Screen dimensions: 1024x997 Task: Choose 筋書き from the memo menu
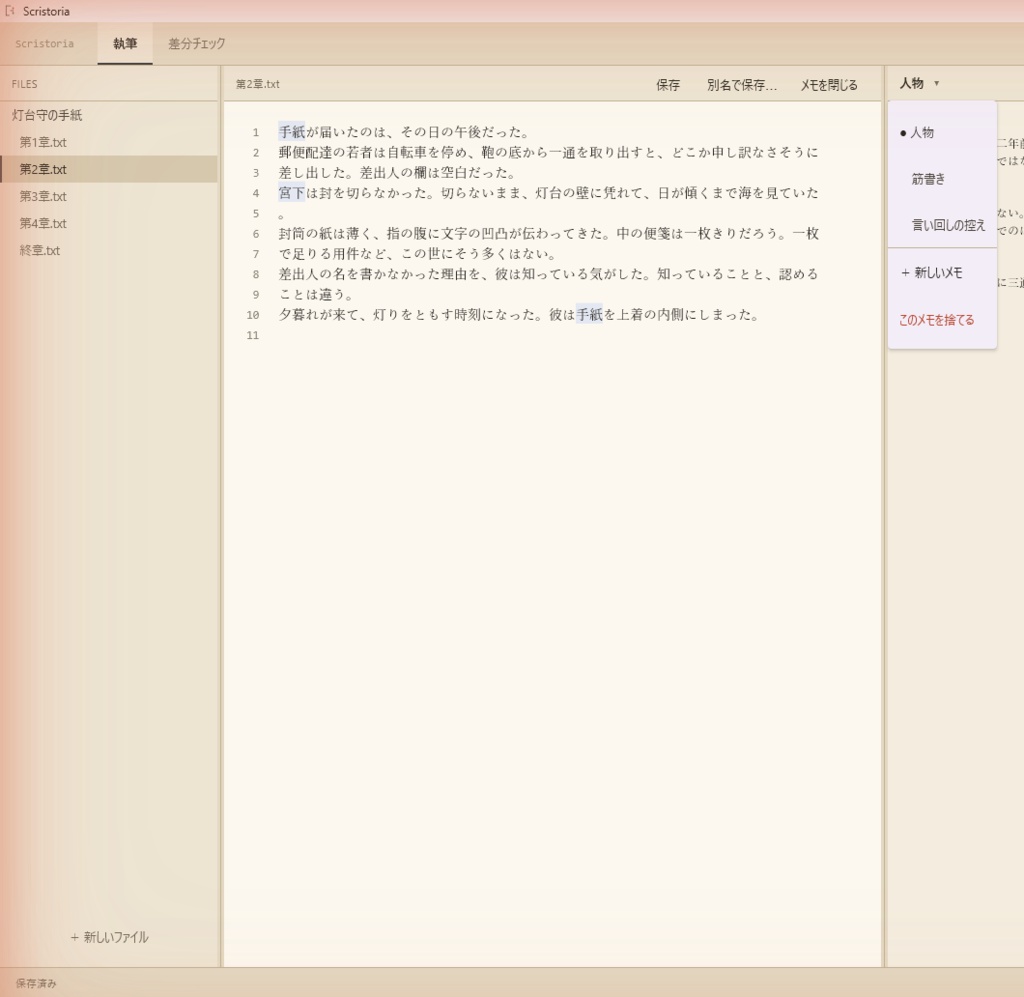(x=942, y=179)
